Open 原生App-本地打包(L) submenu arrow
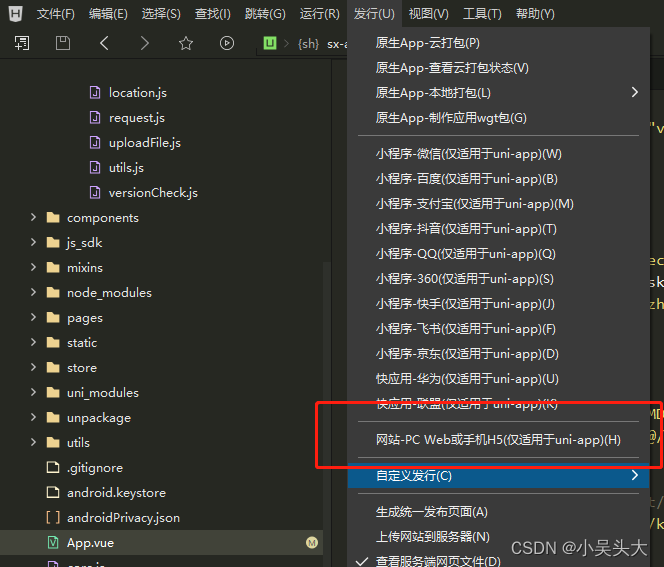Screen dimensions: 664x567 click(x=634, y=92)
